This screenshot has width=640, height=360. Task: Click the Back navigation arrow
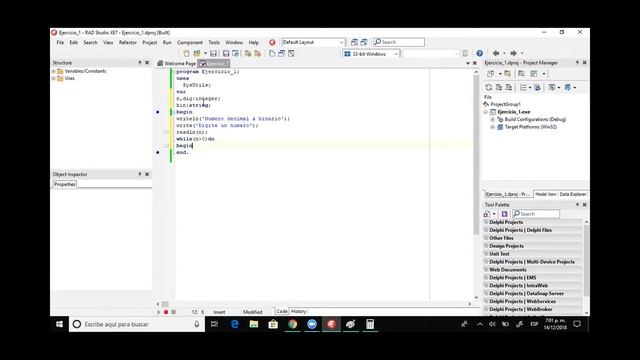point(496,53)
